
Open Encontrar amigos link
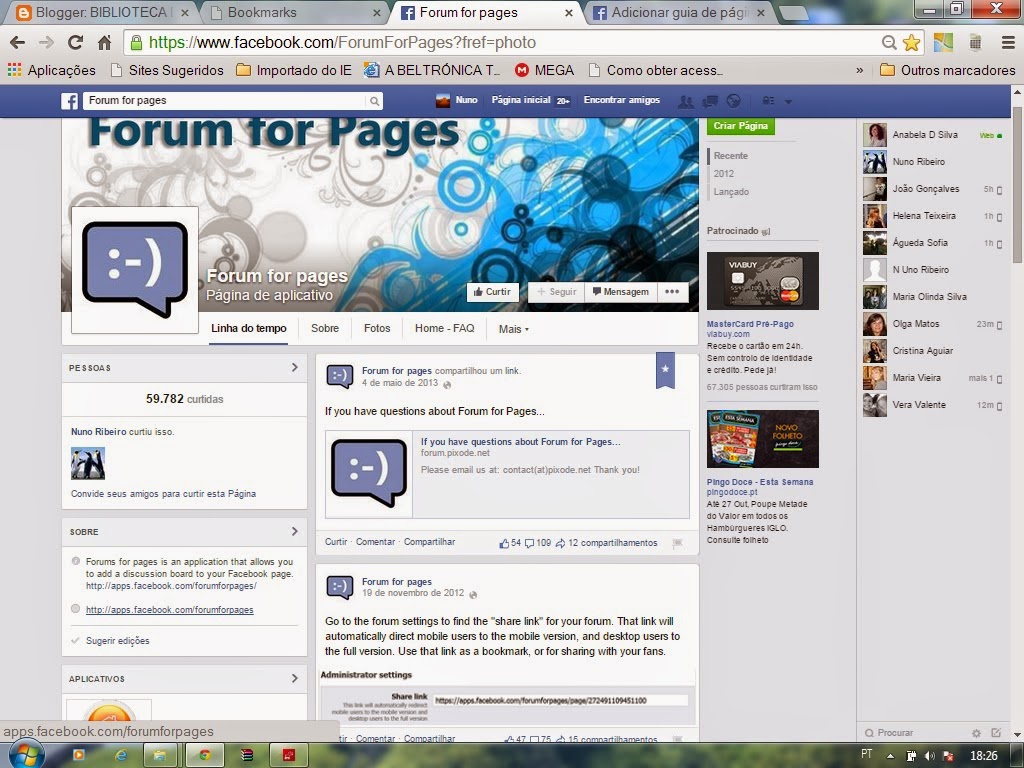coord(622,100)
